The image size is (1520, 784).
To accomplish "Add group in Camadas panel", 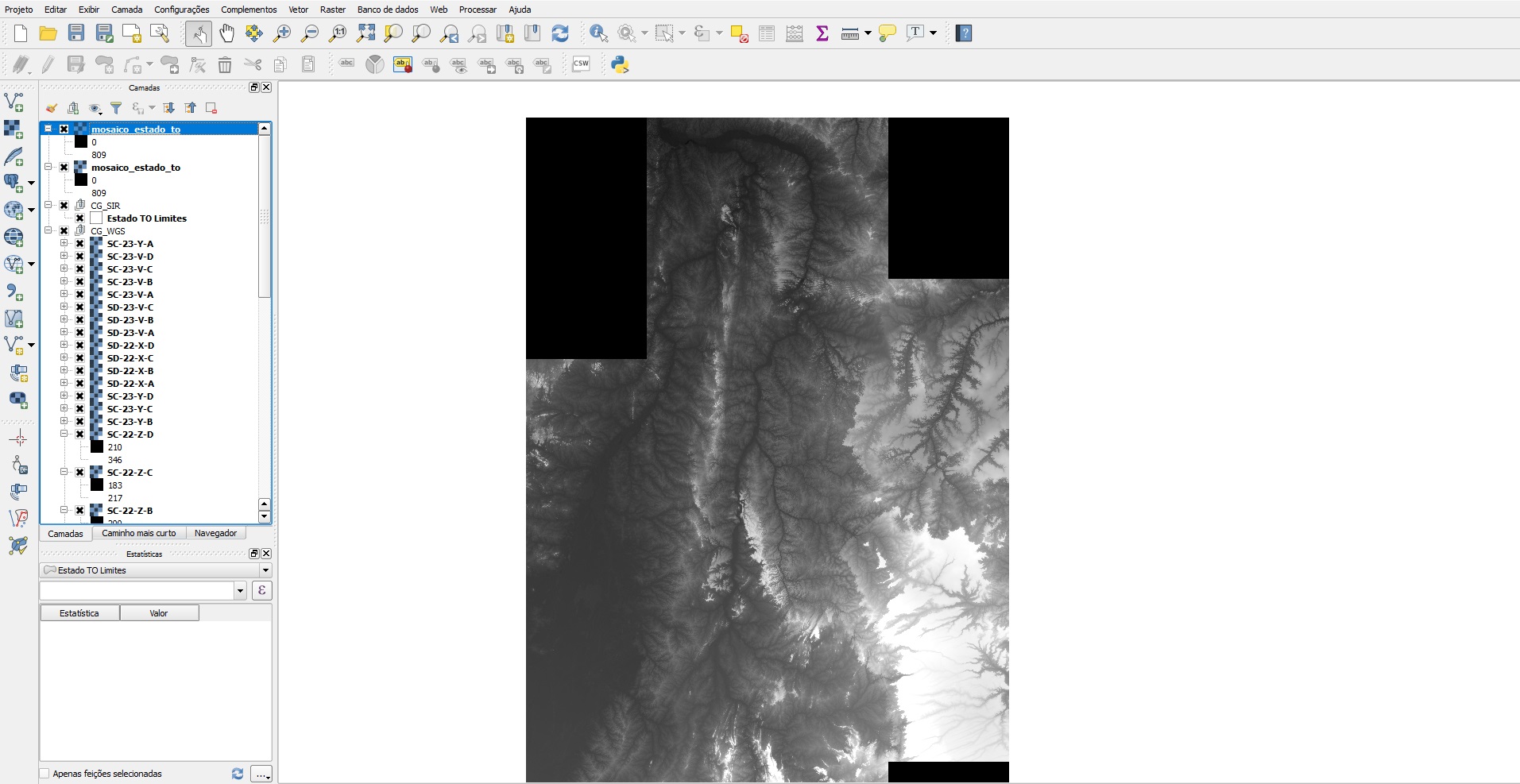I will coord(73,108).
